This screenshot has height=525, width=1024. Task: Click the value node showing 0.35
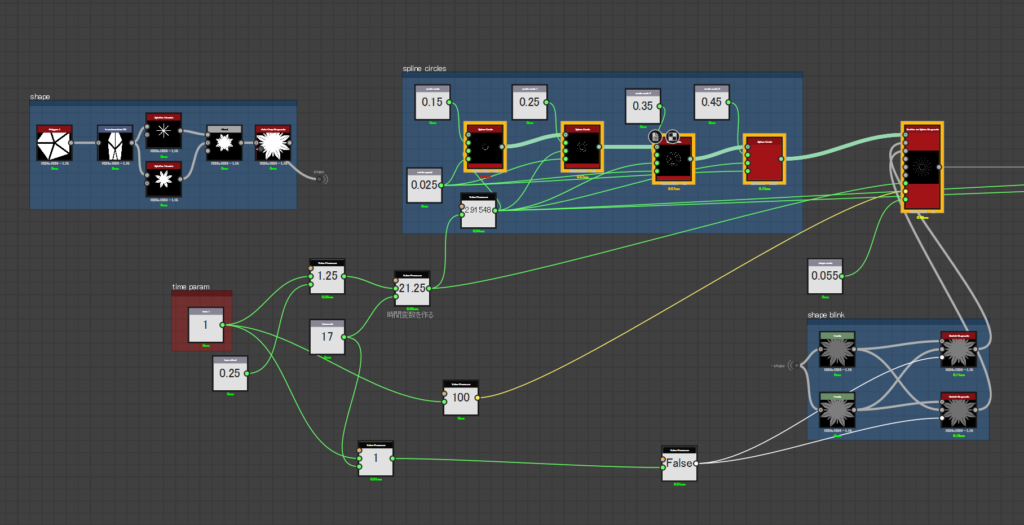(x=643, y=106)
